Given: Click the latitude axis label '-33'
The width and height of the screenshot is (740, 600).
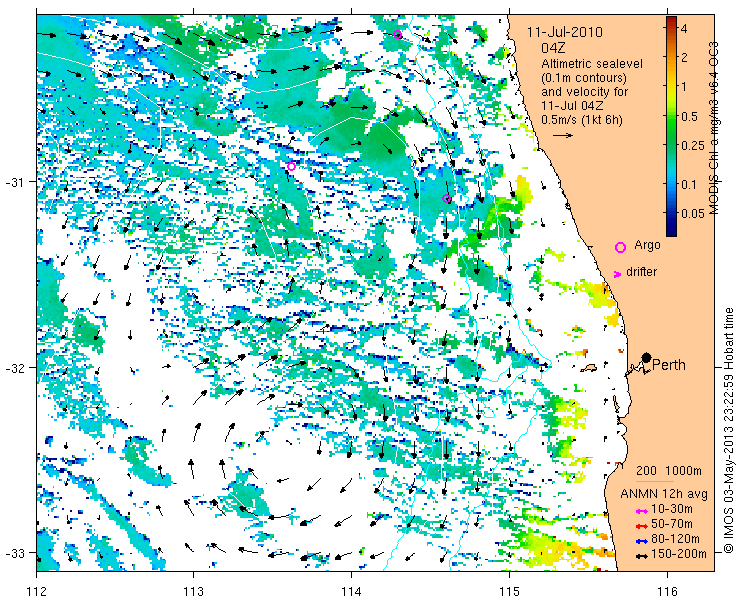Looking at the screenshot, I should pyautogui.click(x=15, y=552).
